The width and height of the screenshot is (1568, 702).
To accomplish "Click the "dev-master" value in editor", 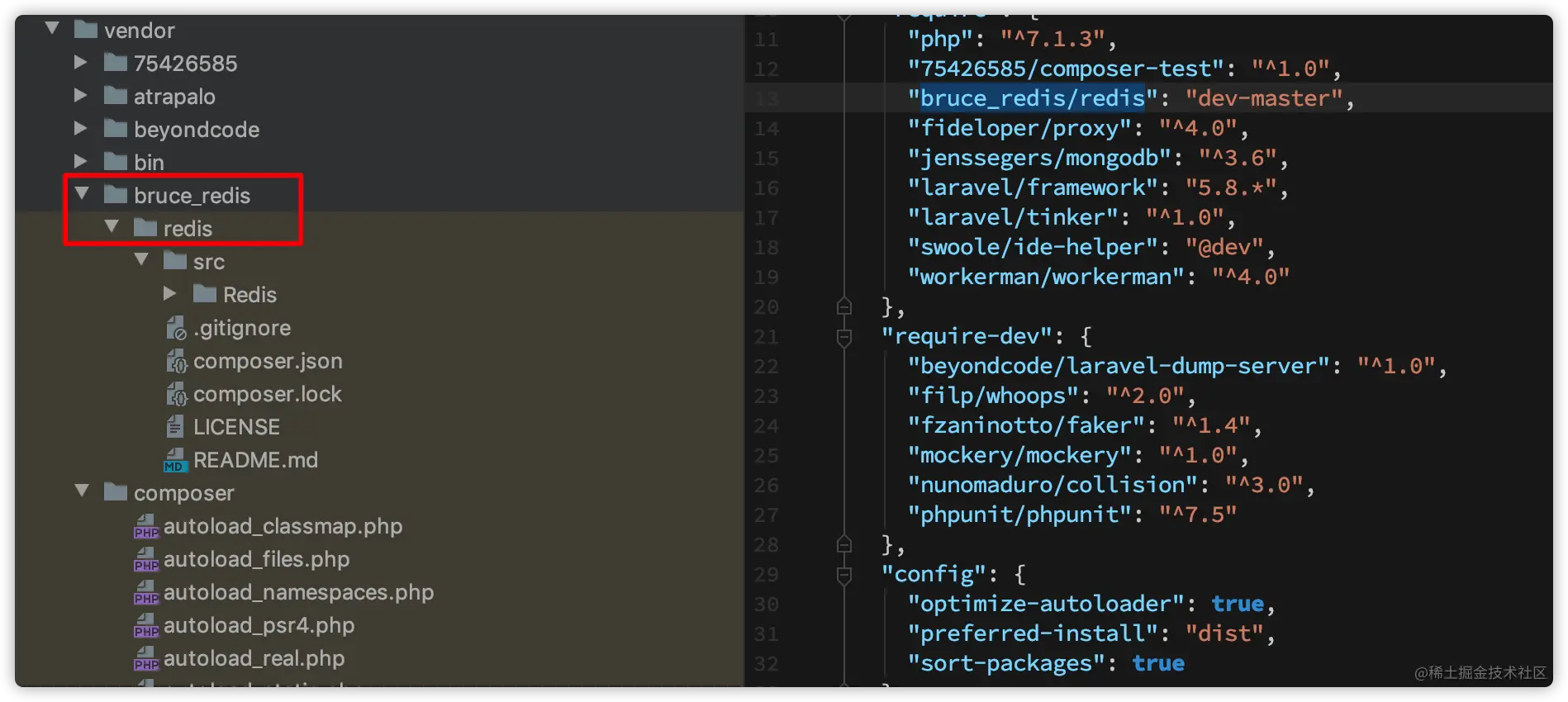I will pyautogui.click(x=1264, y=98).
